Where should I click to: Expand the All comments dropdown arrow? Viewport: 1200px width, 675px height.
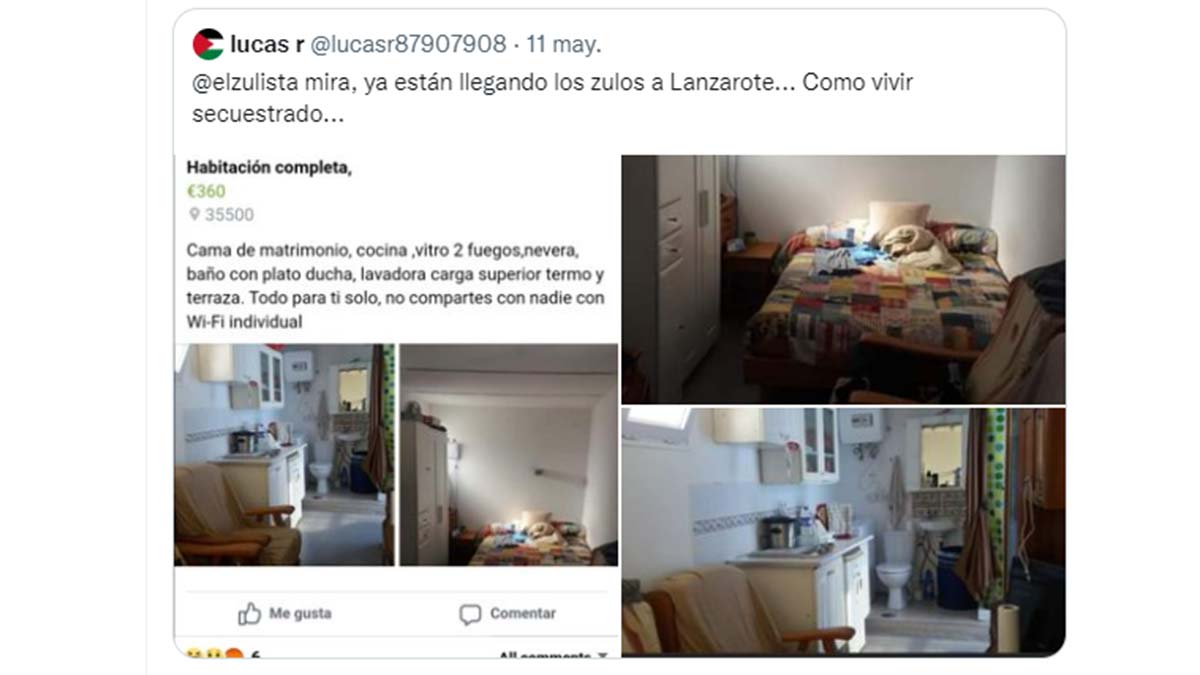pos(602,656)
